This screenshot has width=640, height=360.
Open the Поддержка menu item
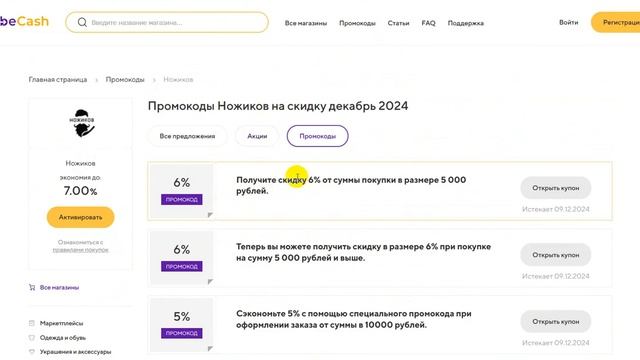466,23
